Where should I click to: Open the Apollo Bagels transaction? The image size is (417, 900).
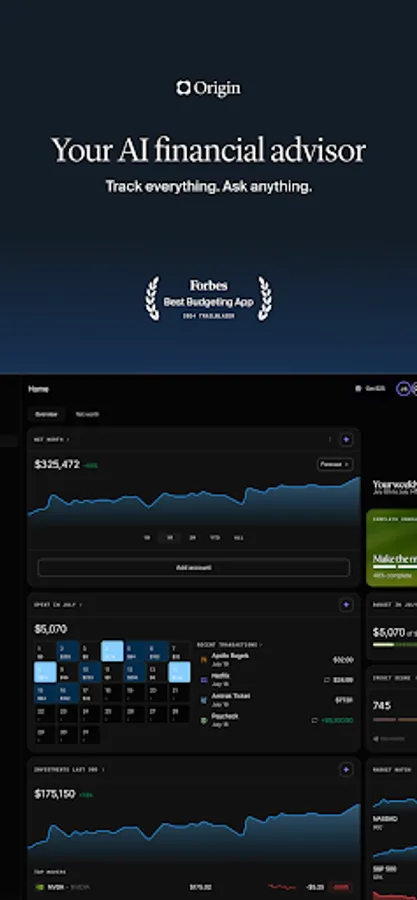tap(276, 659)
